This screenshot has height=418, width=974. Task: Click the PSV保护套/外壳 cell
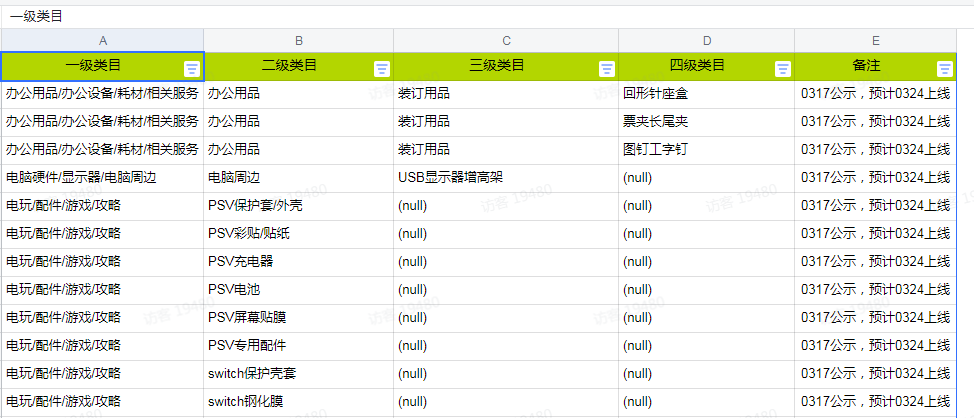click(x=299, y=206)
